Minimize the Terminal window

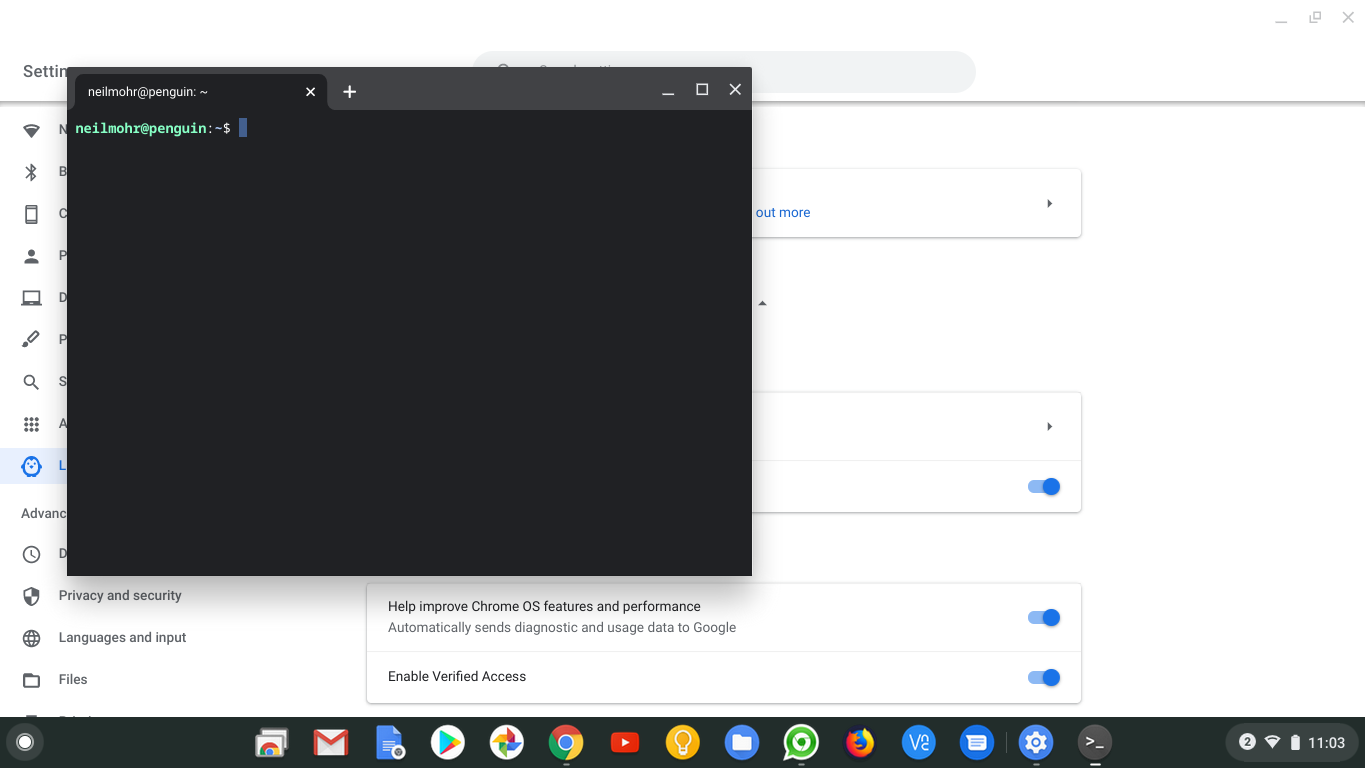pyautogui.click(x=668, y=92)
